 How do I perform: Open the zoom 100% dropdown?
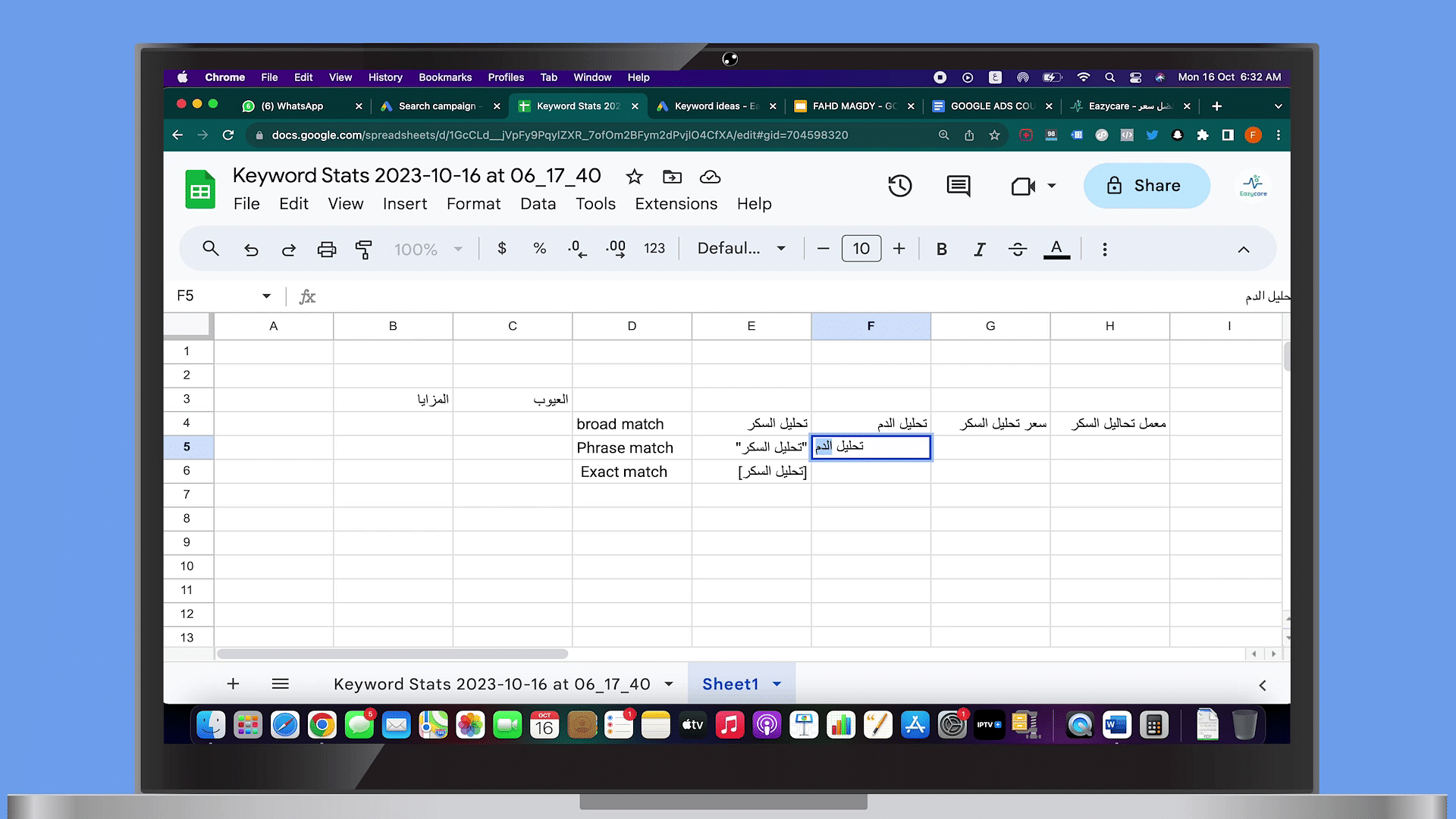click(428, 249)
